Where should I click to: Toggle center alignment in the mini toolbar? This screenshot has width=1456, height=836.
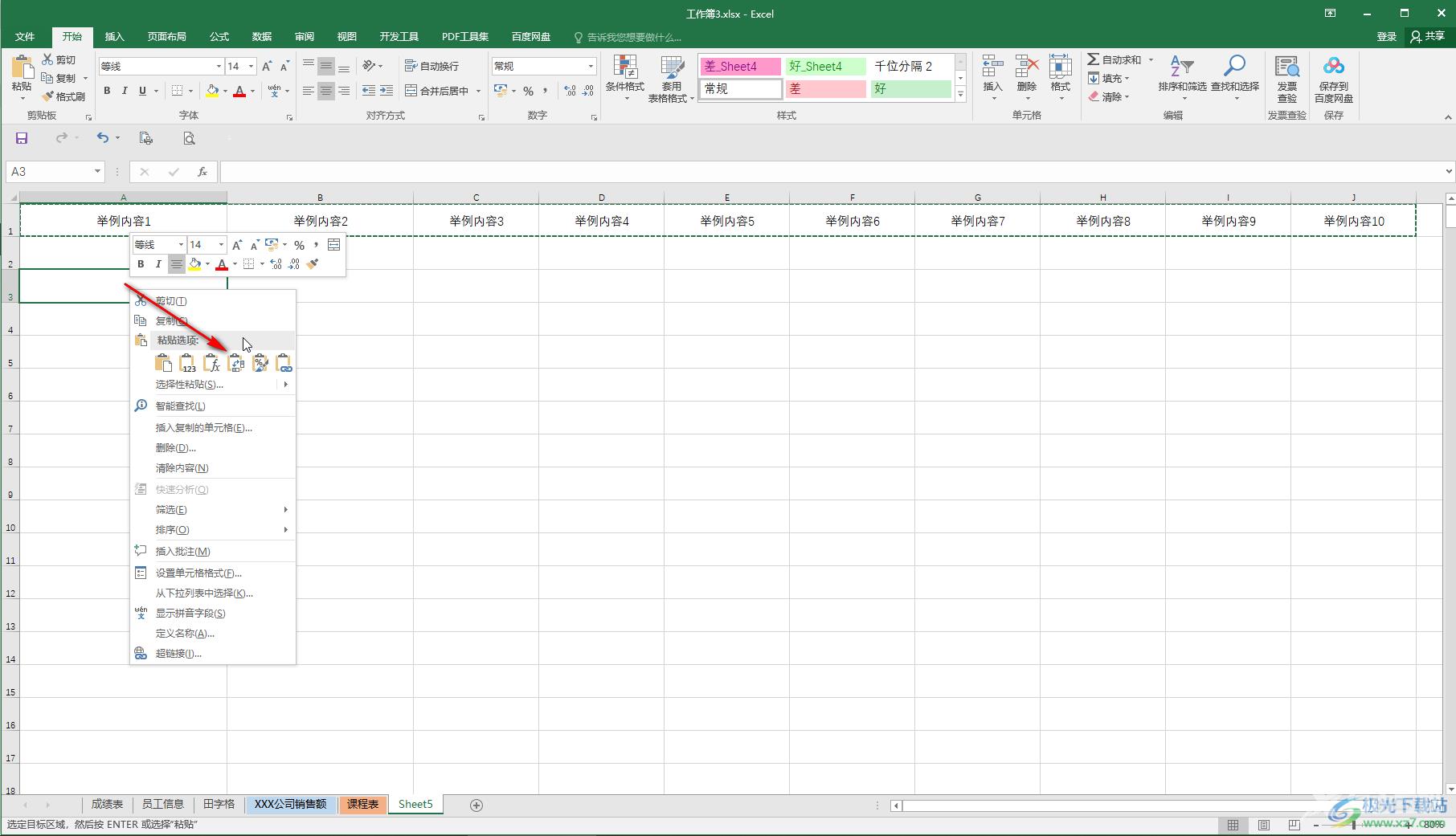[176, 263]
